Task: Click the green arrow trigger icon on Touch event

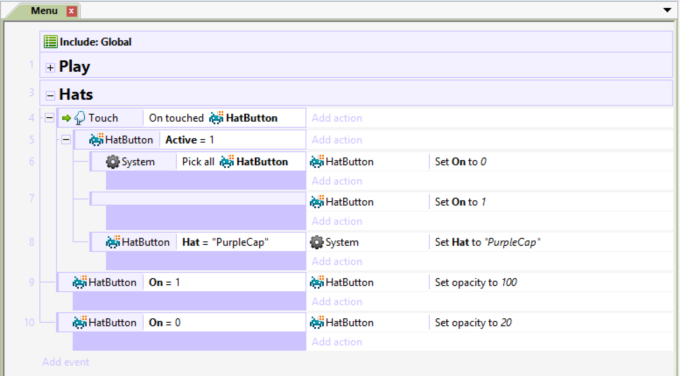Action: 66,118
